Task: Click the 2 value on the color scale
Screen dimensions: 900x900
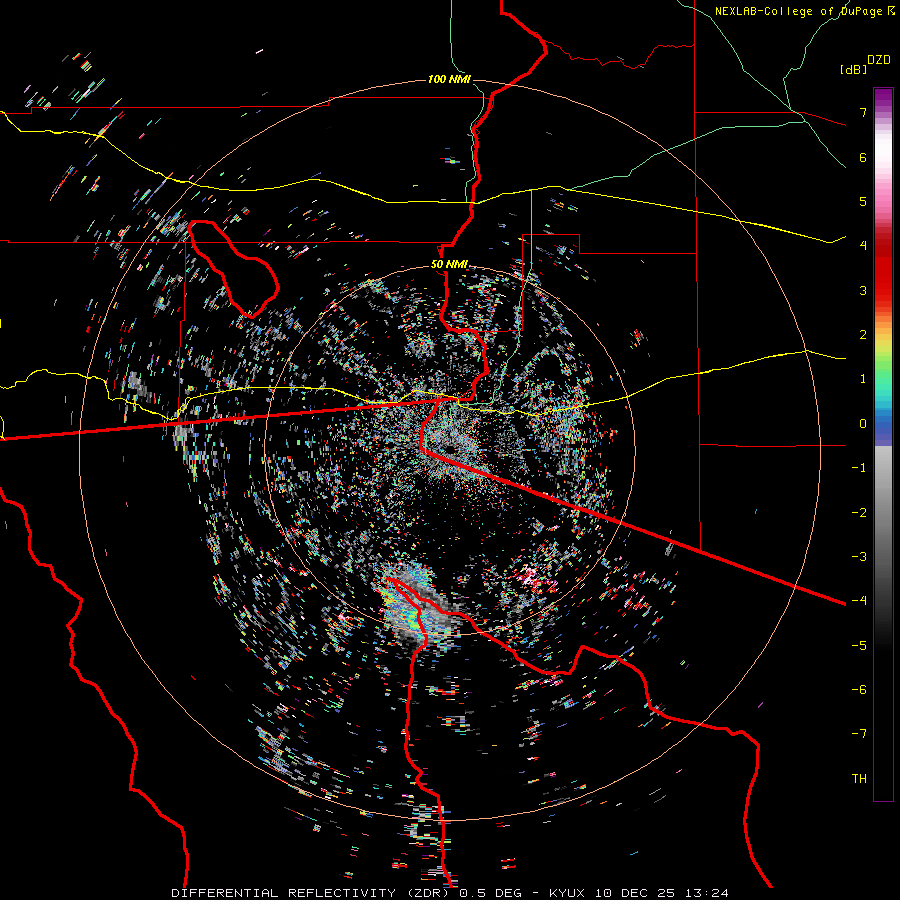Action: click(863, 335)
